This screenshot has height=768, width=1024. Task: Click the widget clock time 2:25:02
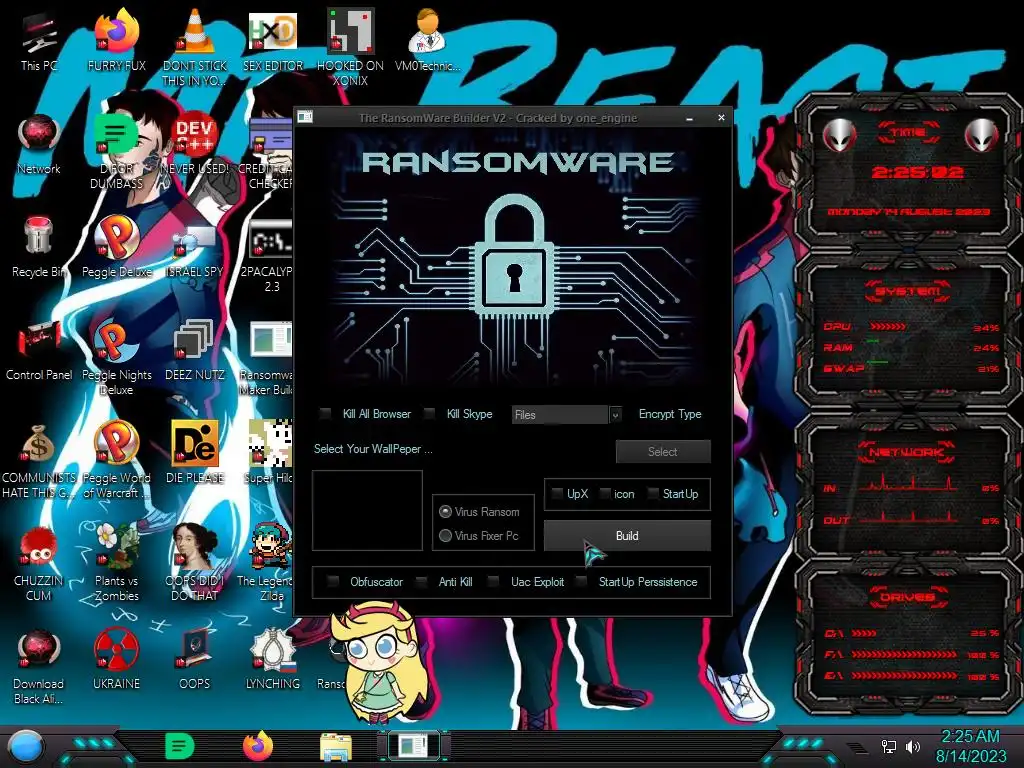click(x=917, y=172)
